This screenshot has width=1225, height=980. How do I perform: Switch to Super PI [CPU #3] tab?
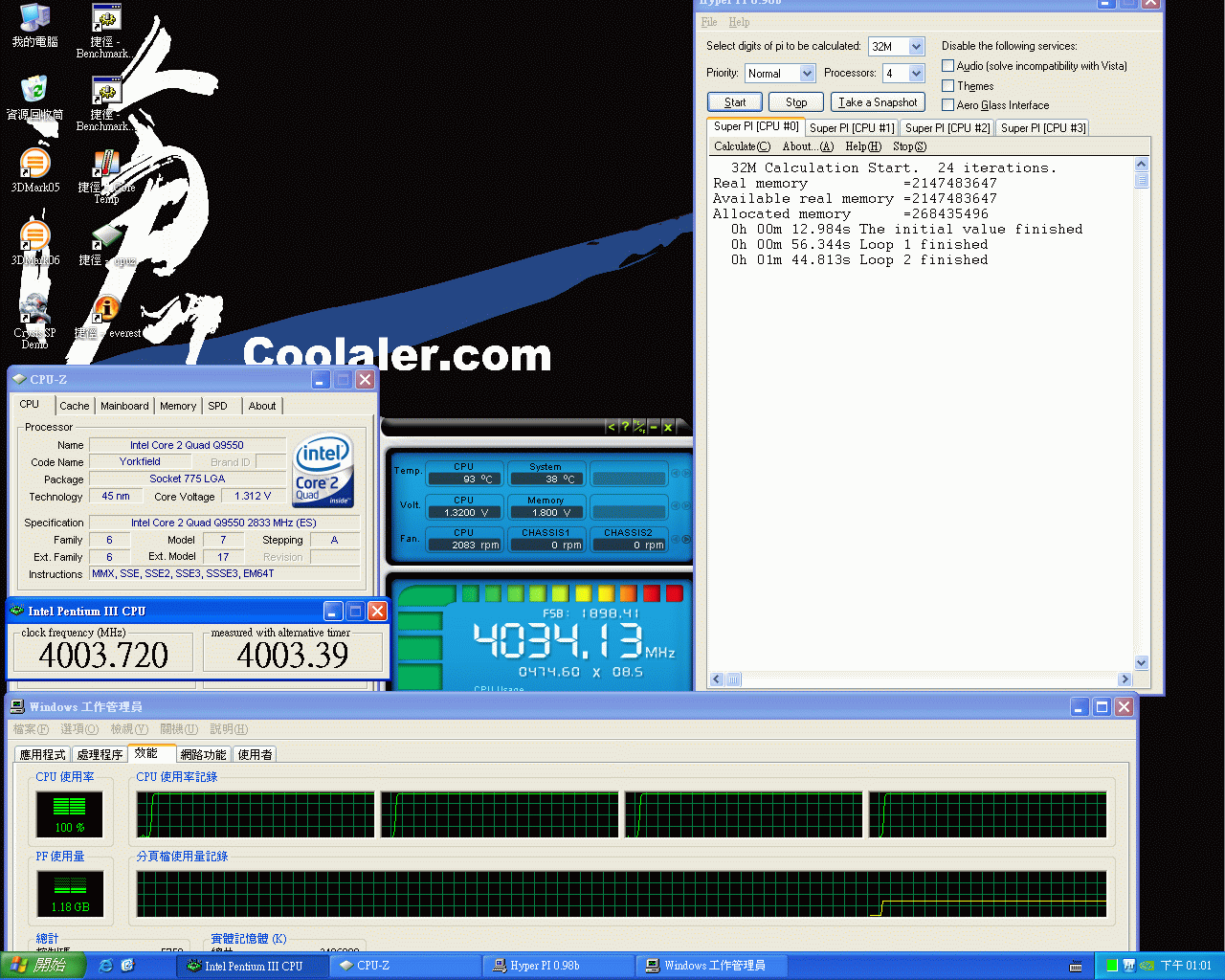pos(1043,127)
